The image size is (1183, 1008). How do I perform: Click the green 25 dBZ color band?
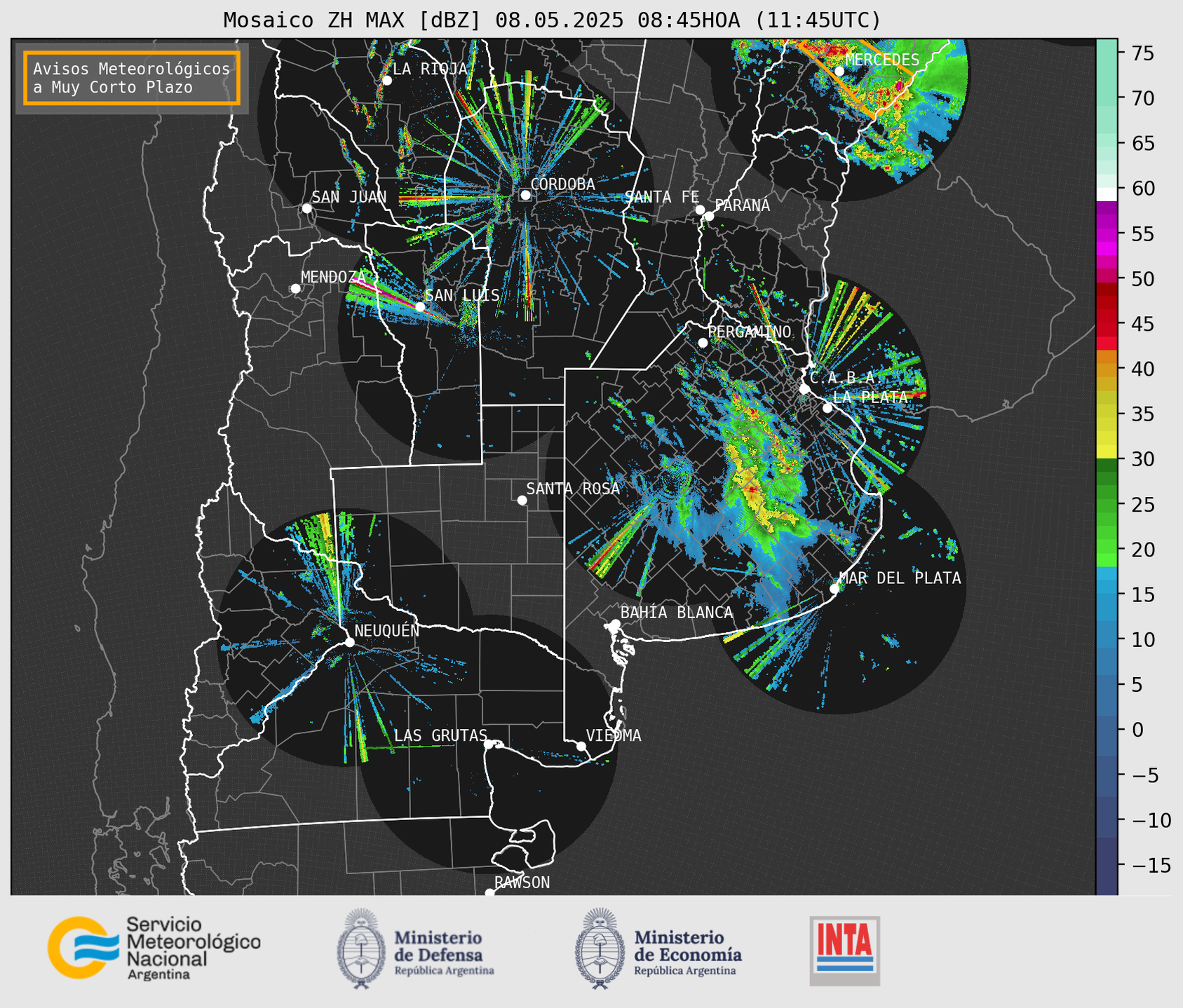point(1107,504)
